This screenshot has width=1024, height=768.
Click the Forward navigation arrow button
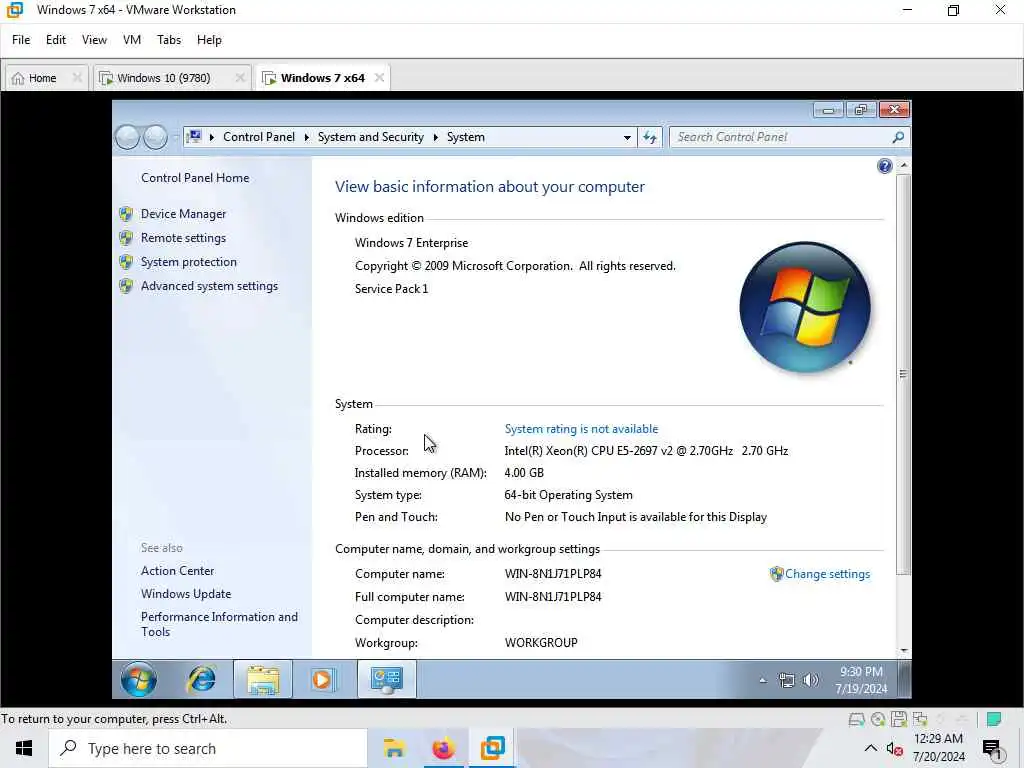coord(155,137)
